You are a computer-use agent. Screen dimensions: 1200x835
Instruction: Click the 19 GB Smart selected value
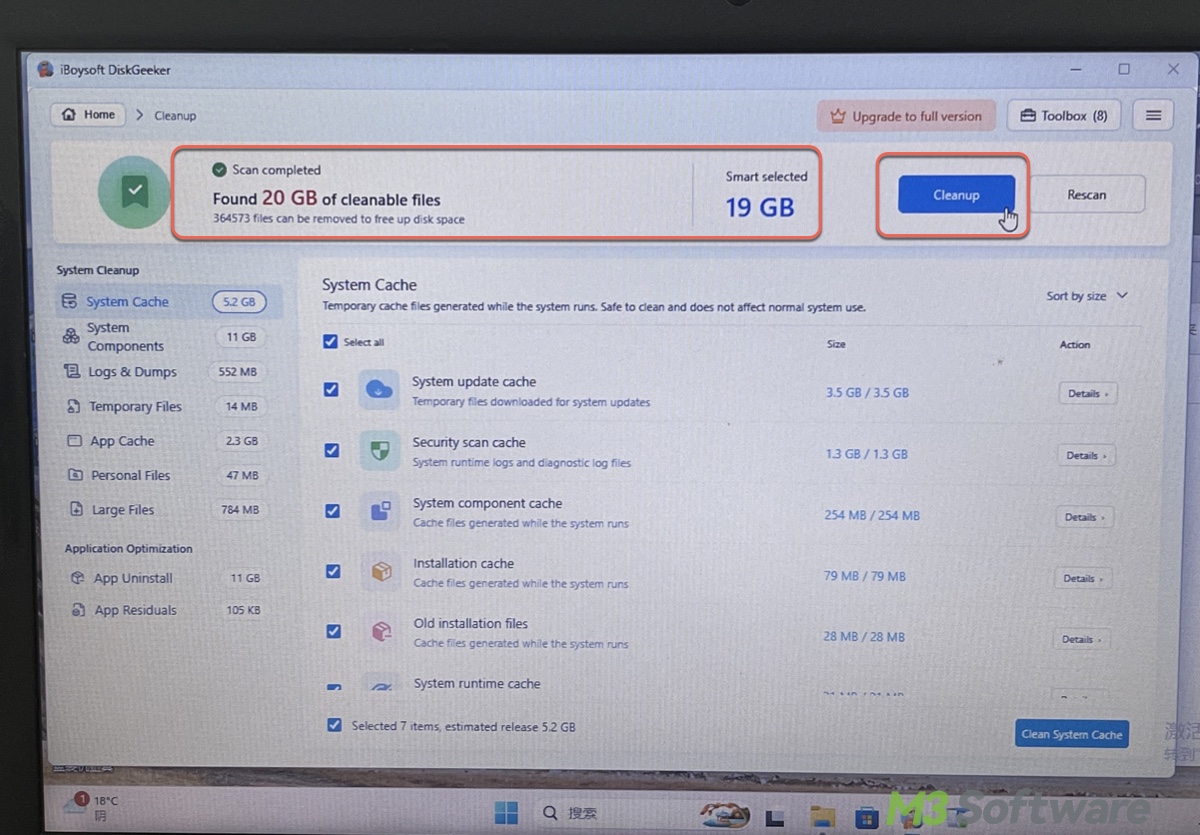click(760, 207)
